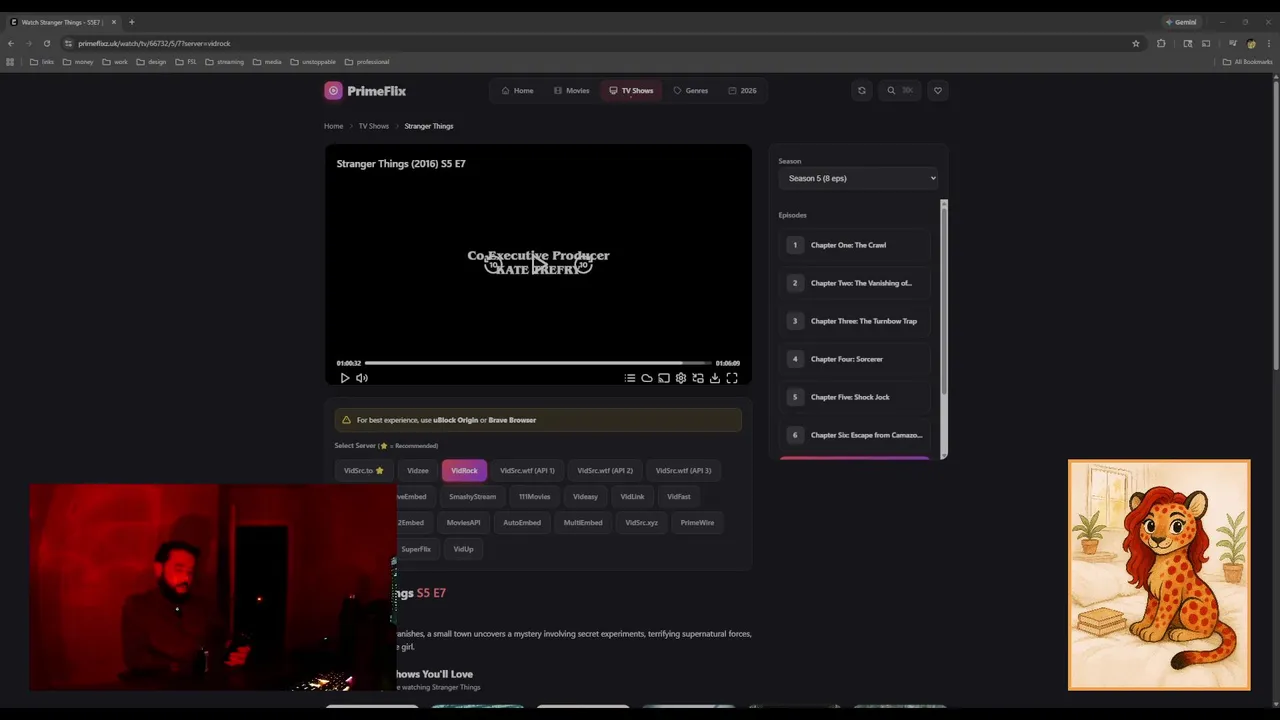Viewport: 1280px width, 720px height.
Task: Choose the MultiEmbed server
Action: tap(583, 522)
